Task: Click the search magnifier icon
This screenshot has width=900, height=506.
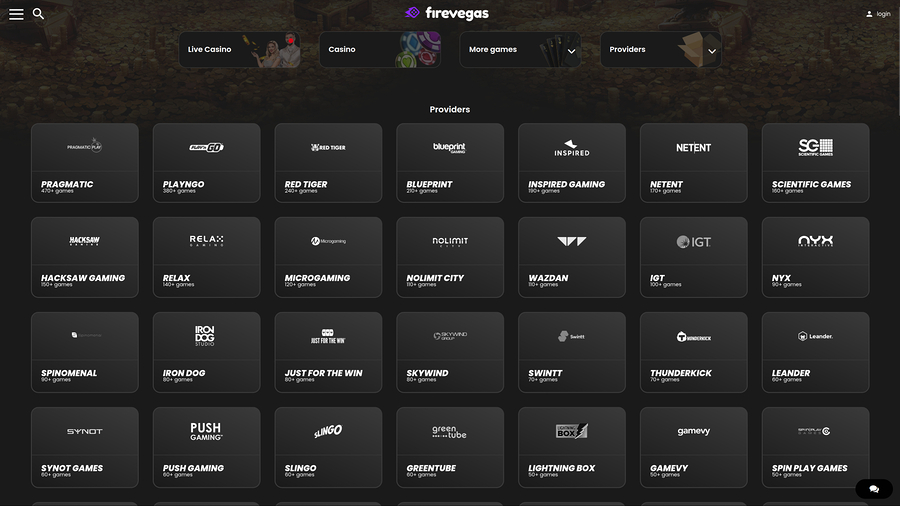Action: (38, 14)
